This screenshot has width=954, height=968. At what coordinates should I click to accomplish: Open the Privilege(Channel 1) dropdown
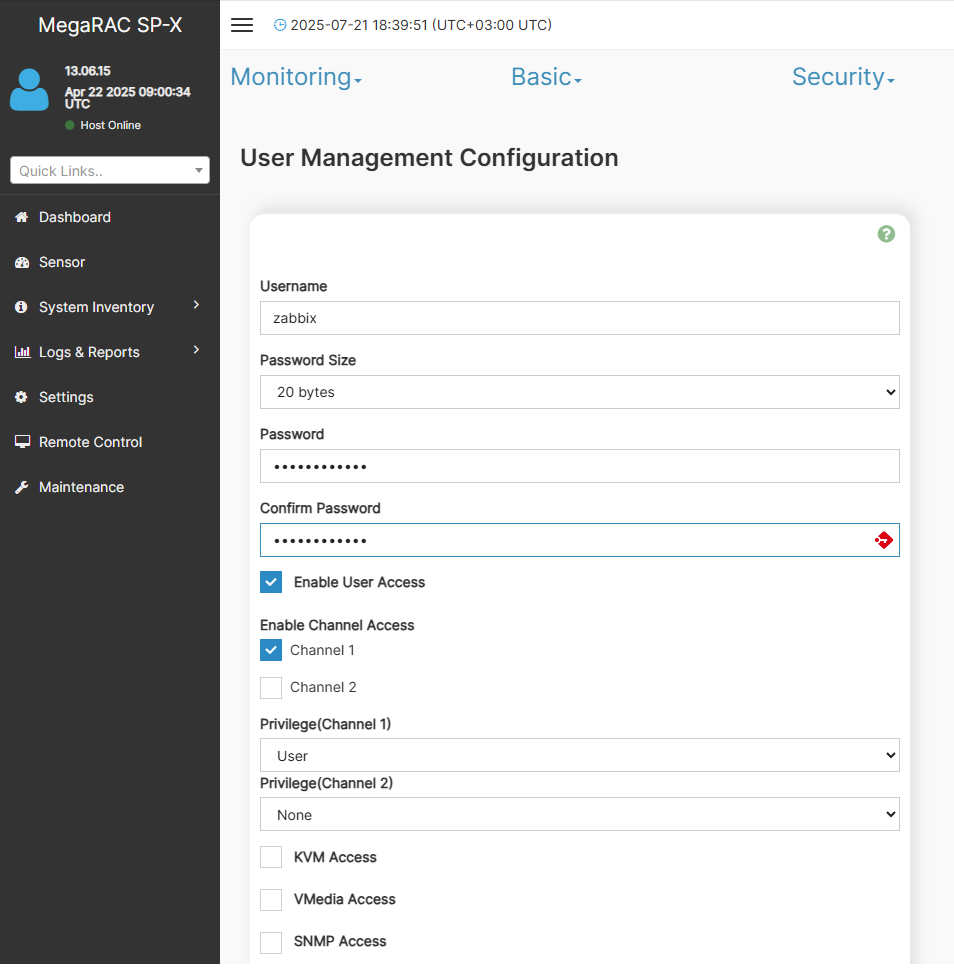click(x=580, y=755)
